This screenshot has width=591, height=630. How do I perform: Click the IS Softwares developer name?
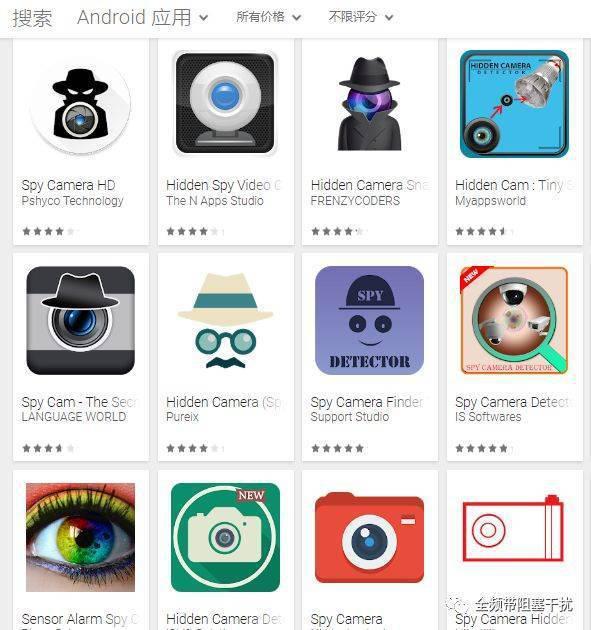click(x=488, y=417)
